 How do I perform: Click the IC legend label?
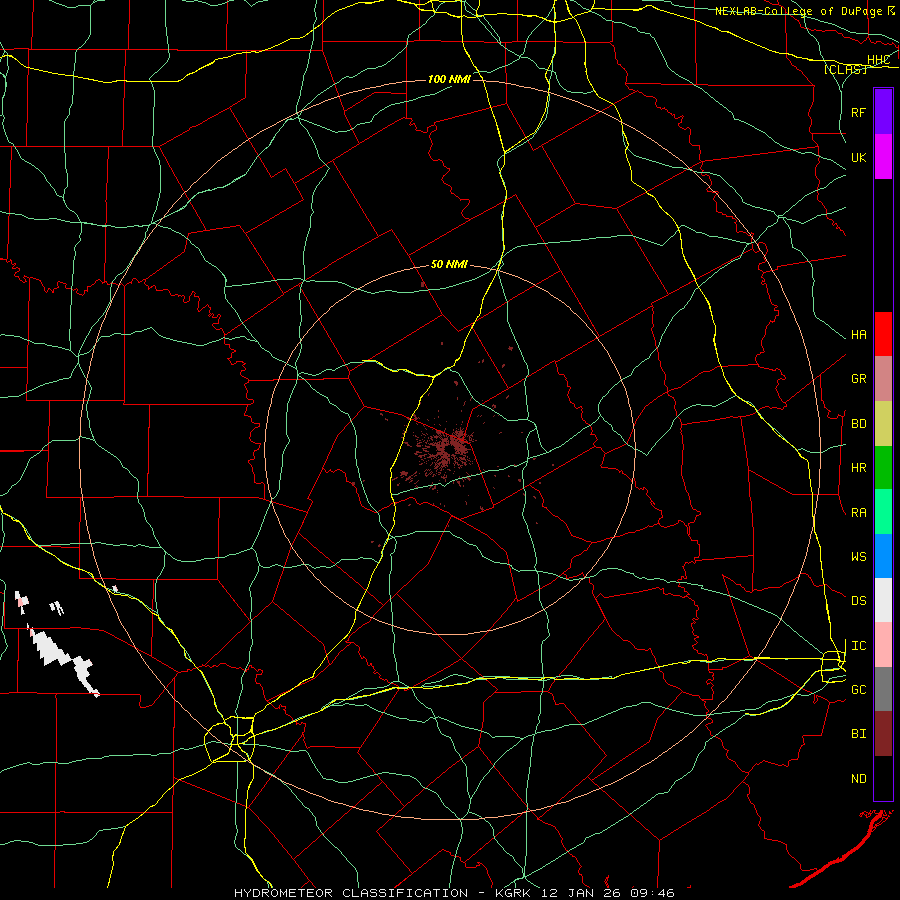[x=858, y=646]
